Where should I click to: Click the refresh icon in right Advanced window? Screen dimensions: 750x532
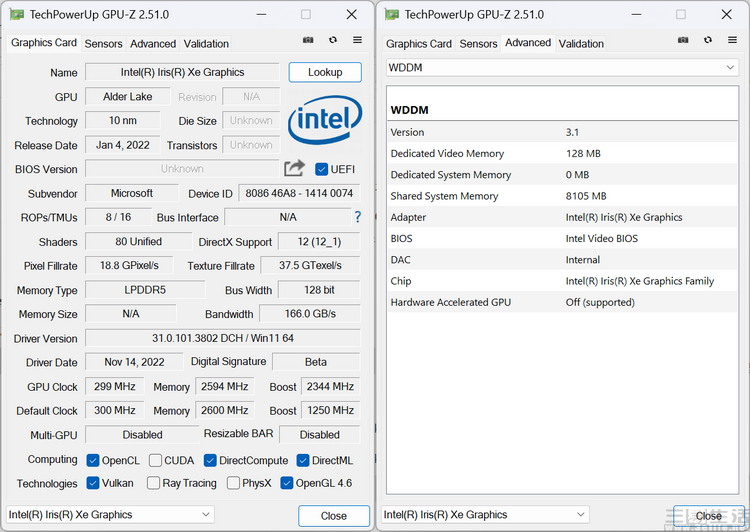pyautogui.click(x=708, y=40)
